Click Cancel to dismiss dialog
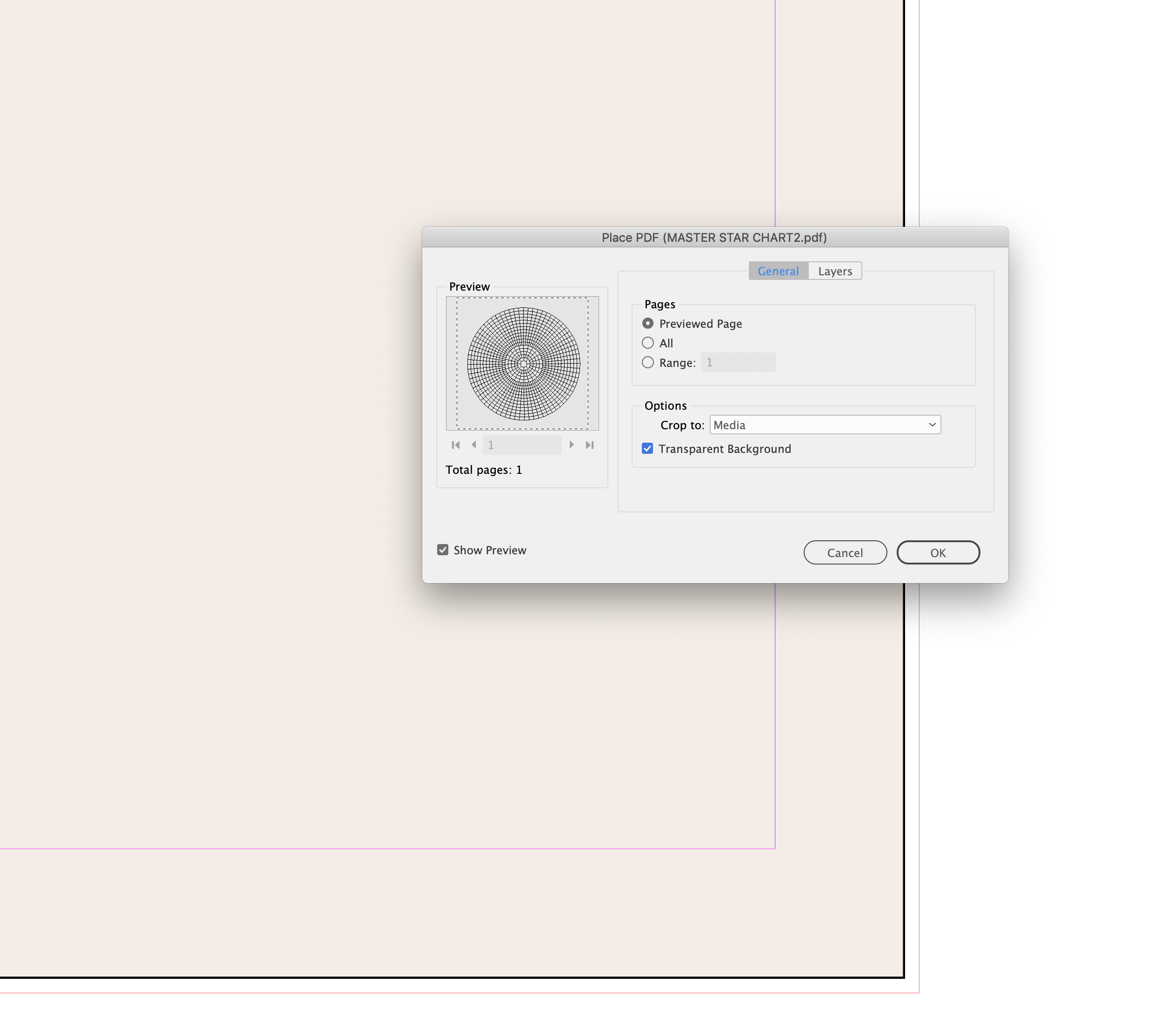Image resolution: width=1159 pixels, height=1036 pixels. click(844, 552)
